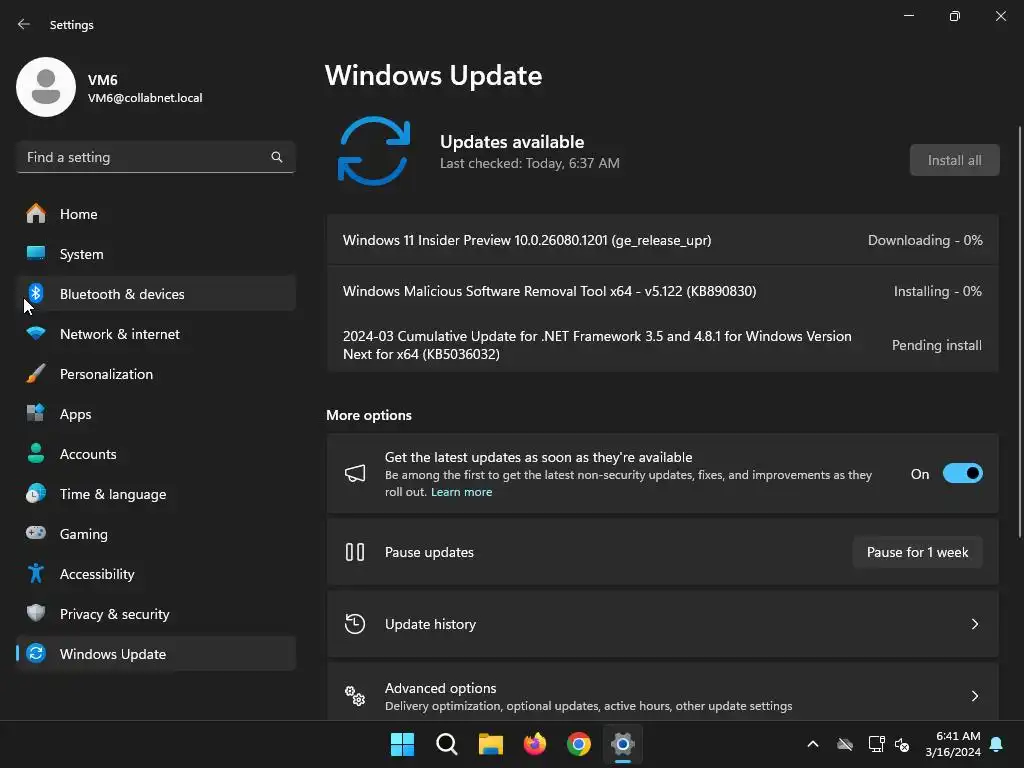
Task: Click the back arrow in Settings header
Action: (24, 24)
